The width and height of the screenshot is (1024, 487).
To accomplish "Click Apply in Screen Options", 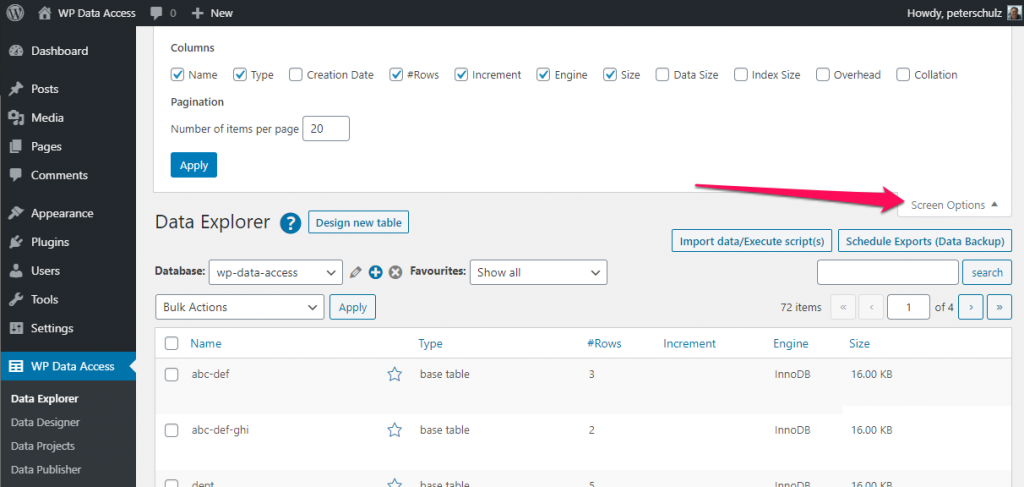I will pyautogui.click(x=193, y=165).
